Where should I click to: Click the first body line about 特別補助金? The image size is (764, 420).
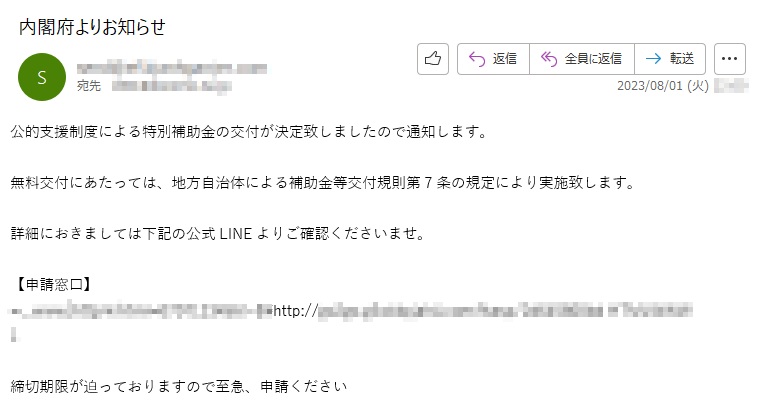coord(249,132)
